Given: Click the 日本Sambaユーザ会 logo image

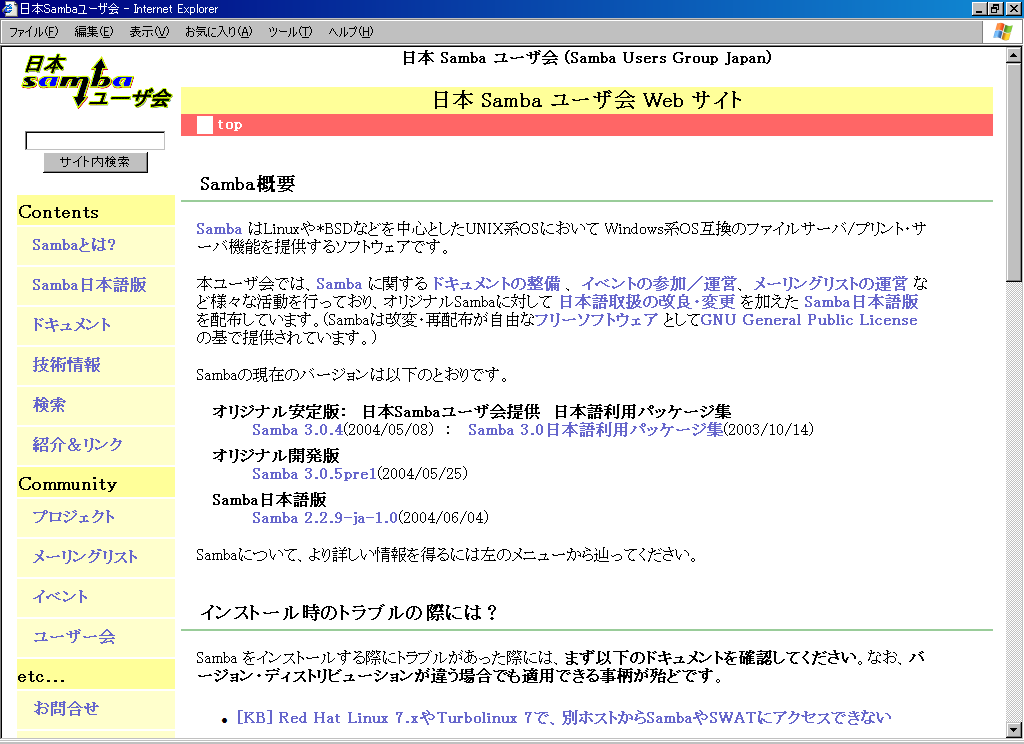Looking at the screenshot, I should [96, 83].
